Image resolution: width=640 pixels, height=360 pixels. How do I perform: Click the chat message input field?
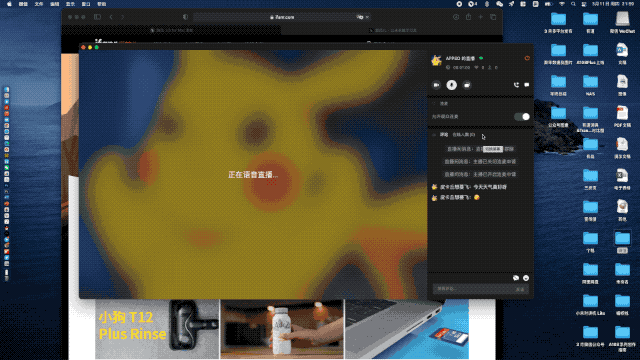(473, 289)
